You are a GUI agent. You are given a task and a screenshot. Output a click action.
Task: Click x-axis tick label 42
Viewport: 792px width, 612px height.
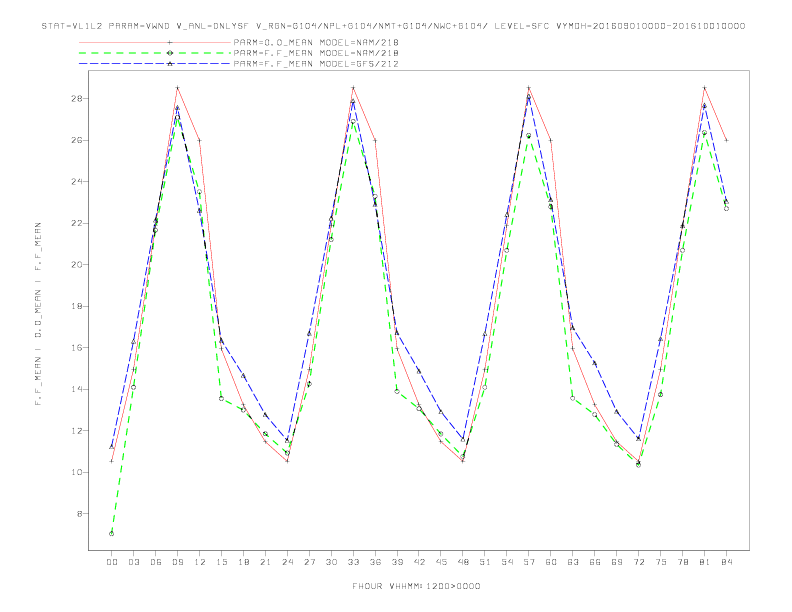point(419,562)
